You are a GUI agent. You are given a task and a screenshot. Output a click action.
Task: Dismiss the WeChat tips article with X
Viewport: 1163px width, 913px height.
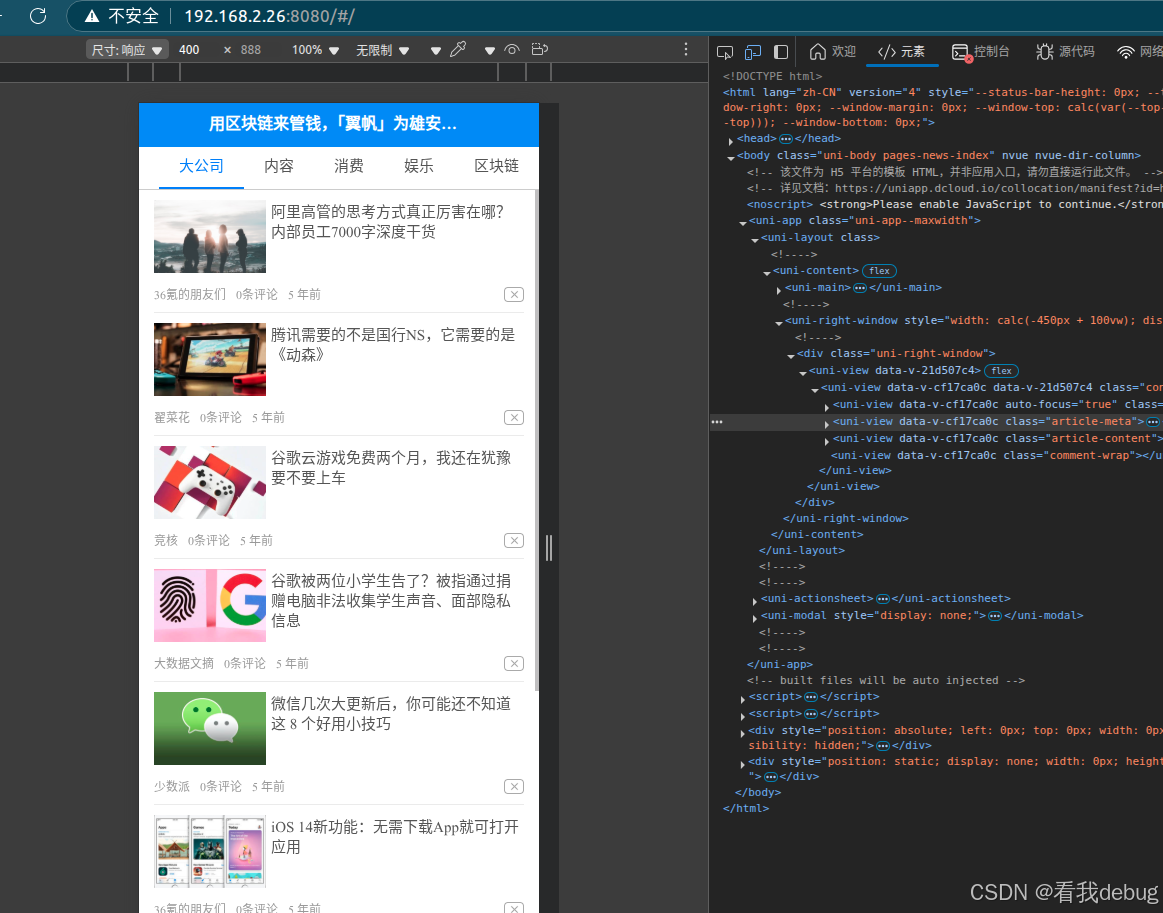[514, 787]
